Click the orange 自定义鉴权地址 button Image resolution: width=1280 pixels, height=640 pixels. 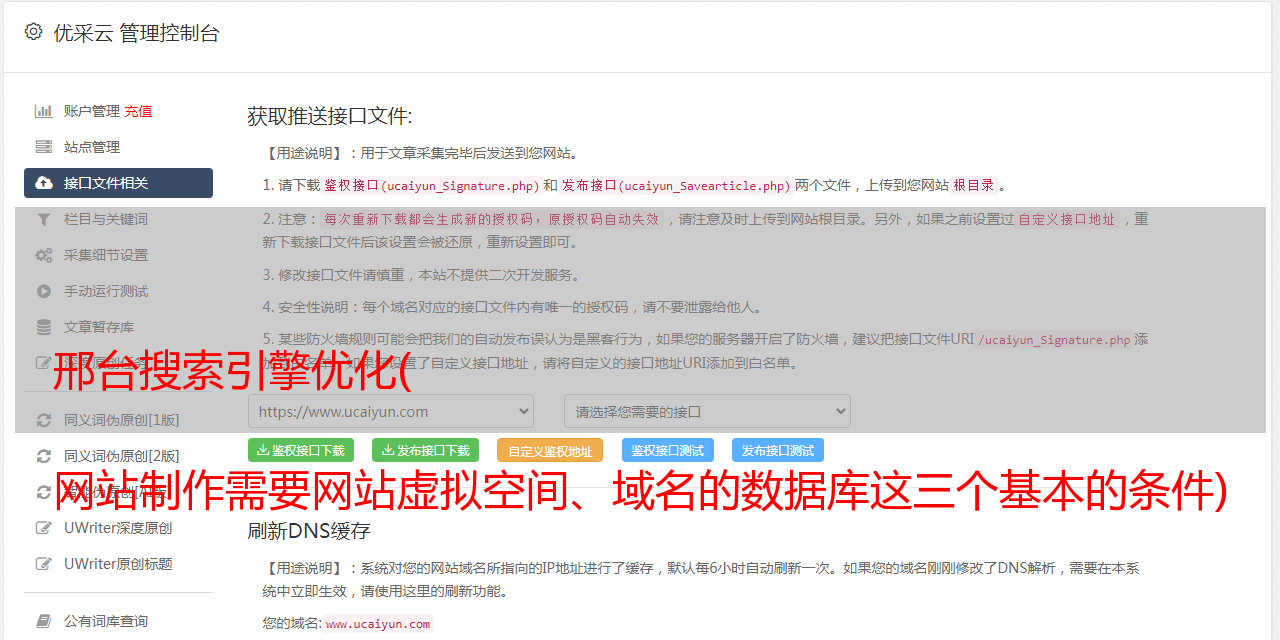[550, 450]
